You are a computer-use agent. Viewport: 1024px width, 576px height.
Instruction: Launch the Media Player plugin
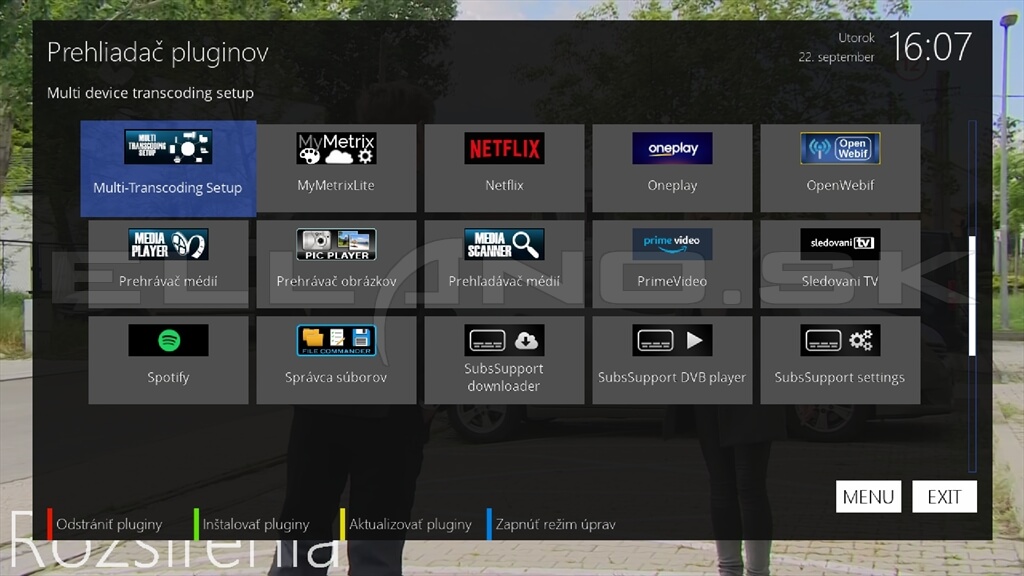point(168,264)
